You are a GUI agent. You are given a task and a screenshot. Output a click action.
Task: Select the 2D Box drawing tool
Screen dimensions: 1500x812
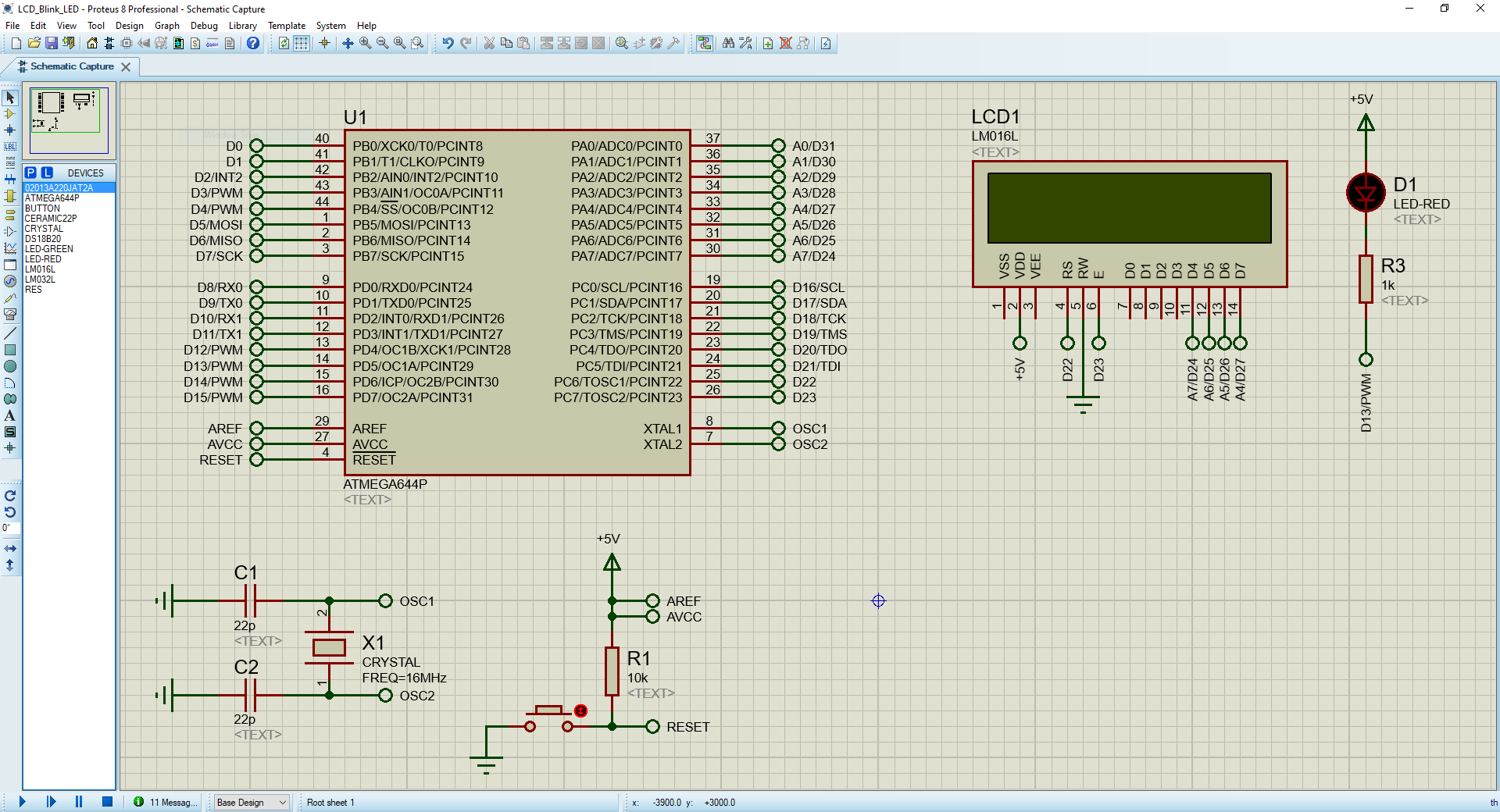click(10, 350)
